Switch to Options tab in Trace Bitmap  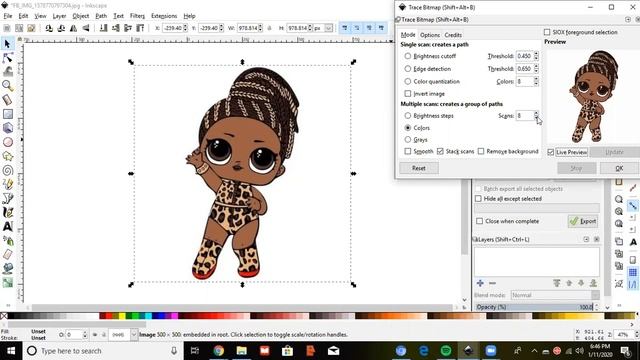[430, 35]
